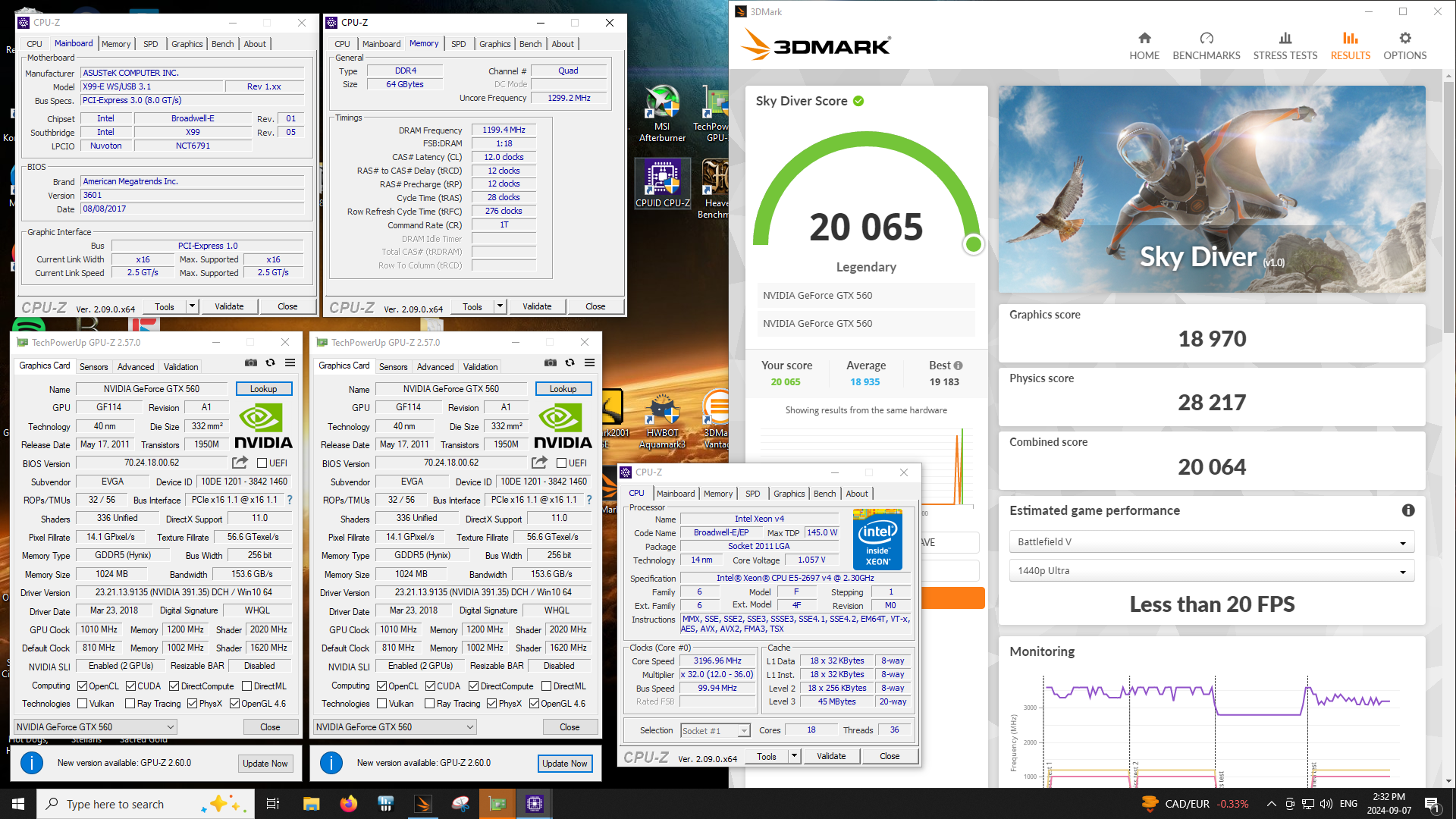
Task: Click the Windows search box on taskbar
Action: [144, 804]
